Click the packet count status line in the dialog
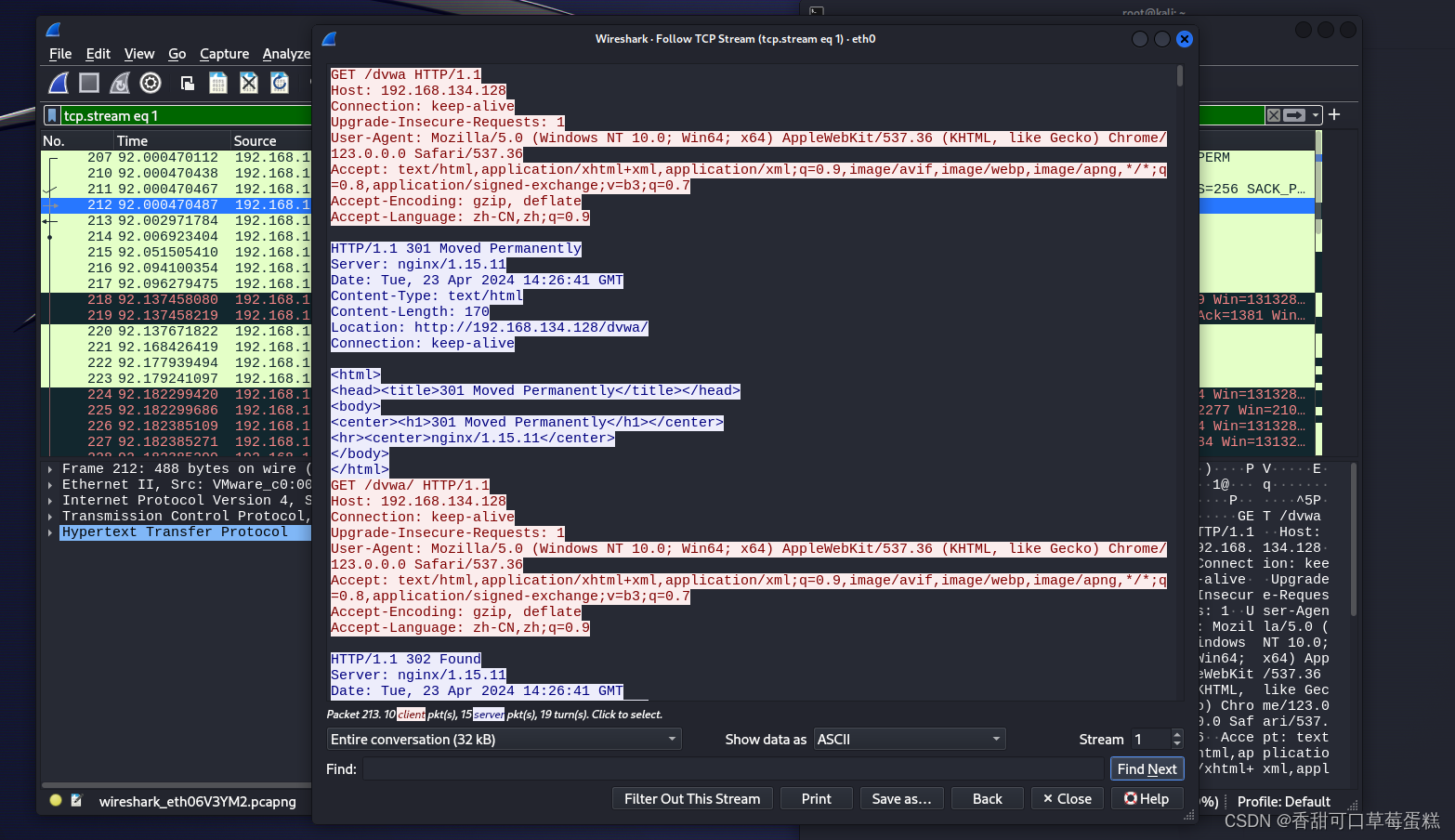Image resolution: width=1455 pixels, height=840 pixels. 494,714
